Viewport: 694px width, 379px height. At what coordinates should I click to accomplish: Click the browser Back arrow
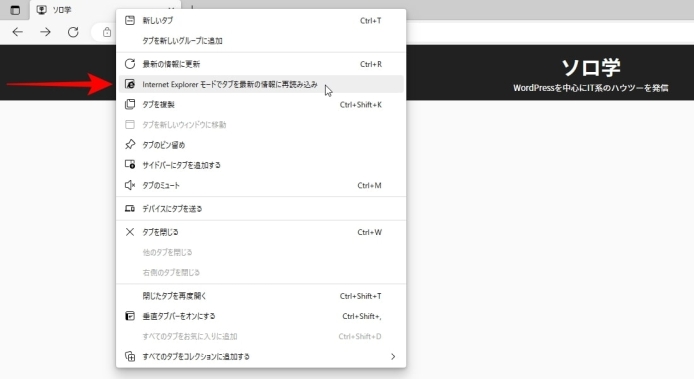pyautogui.click(x=17, y=32)
